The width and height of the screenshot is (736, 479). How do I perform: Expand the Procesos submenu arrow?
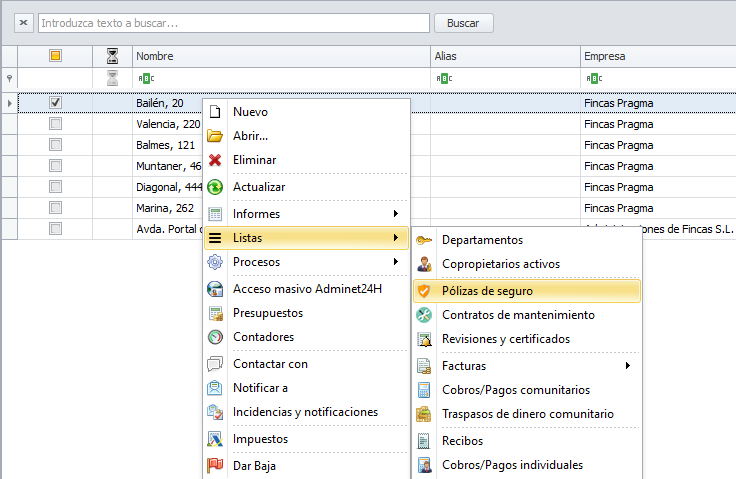tap(396, 262)
